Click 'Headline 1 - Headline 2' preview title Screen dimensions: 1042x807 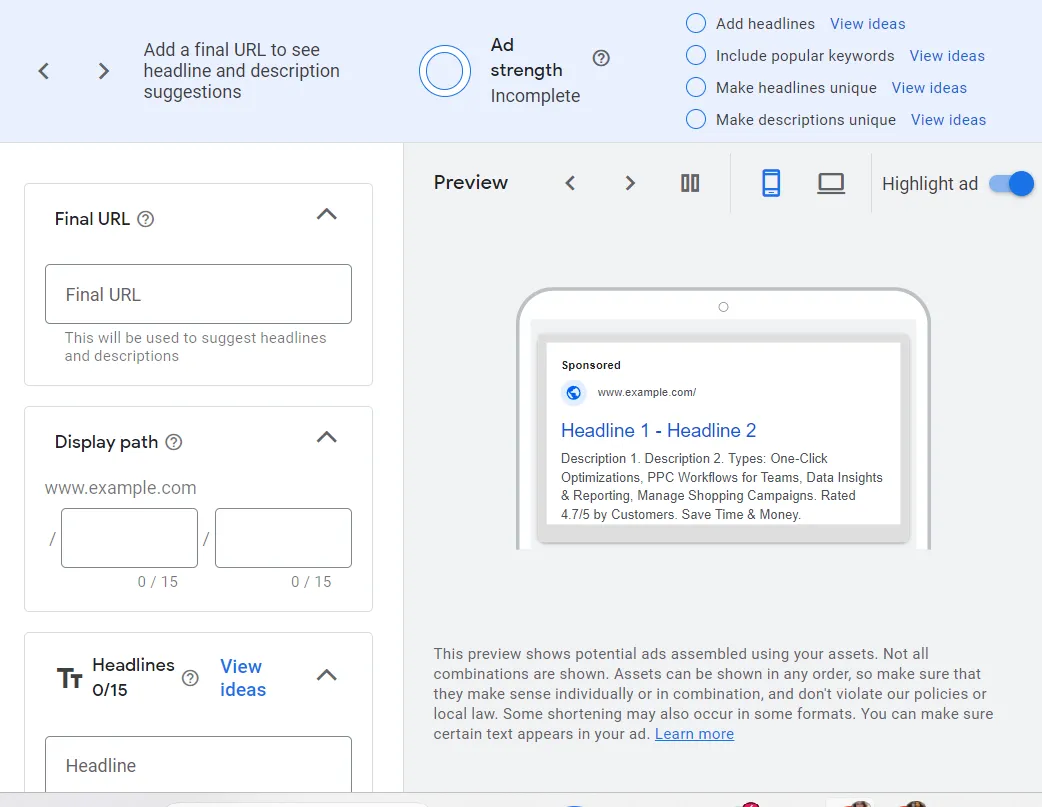658,431
